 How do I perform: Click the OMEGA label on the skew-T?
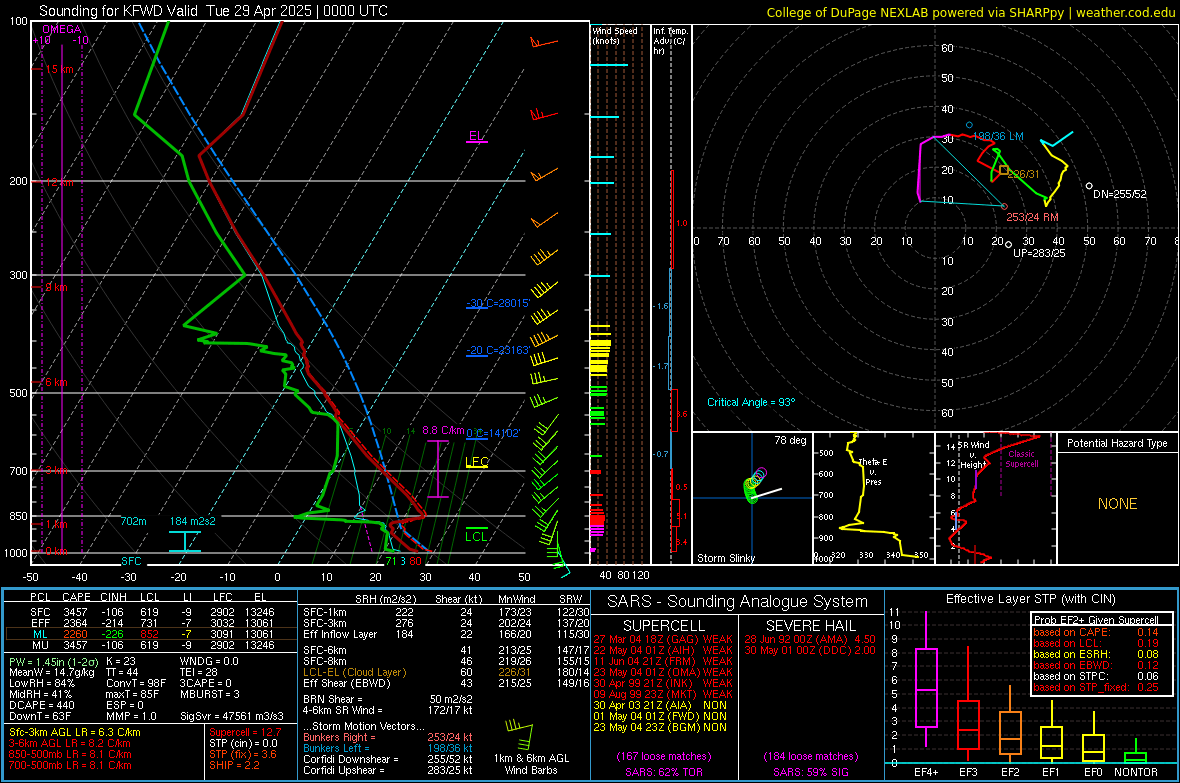pos(62,29)
